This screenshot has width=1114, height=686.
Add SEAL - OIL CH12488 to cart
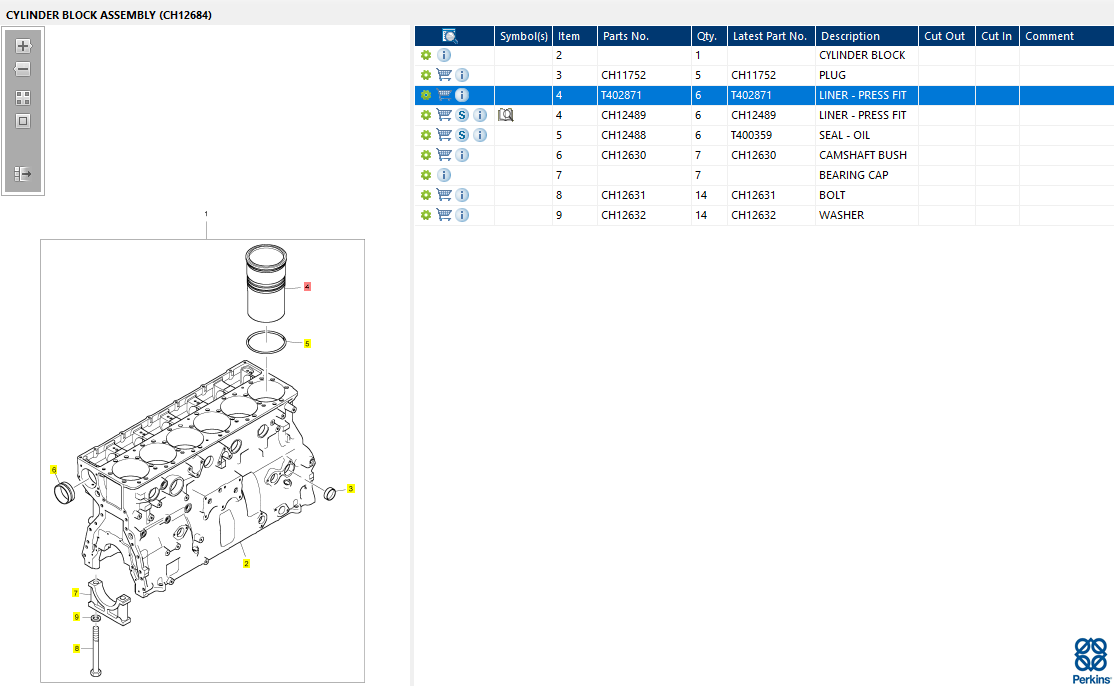tap(444, 135)
